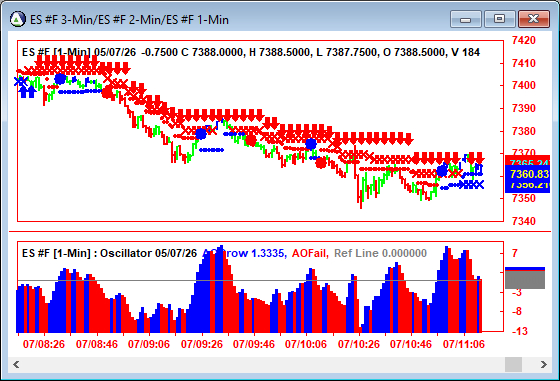Click the ES #F [1-Min] : Oscillator title

pos(109,253)
